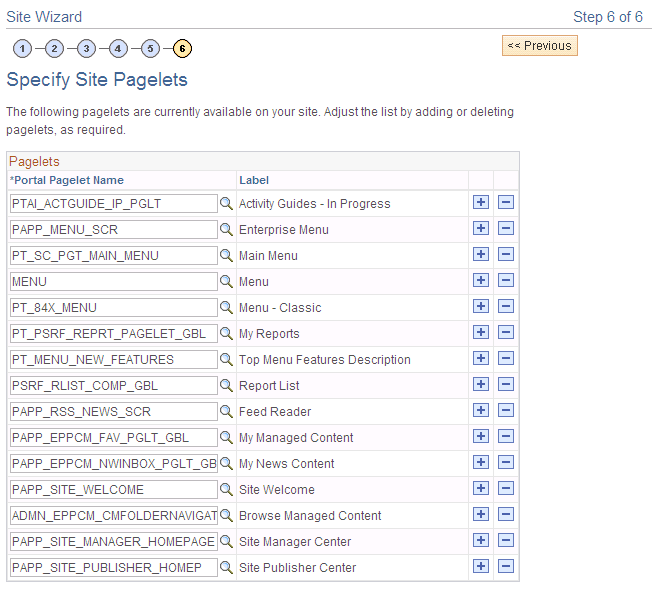Open lookup for PT_SC_PGT_MAIN_MENU pagelet
655x590 pixels.
click(226, 255)
